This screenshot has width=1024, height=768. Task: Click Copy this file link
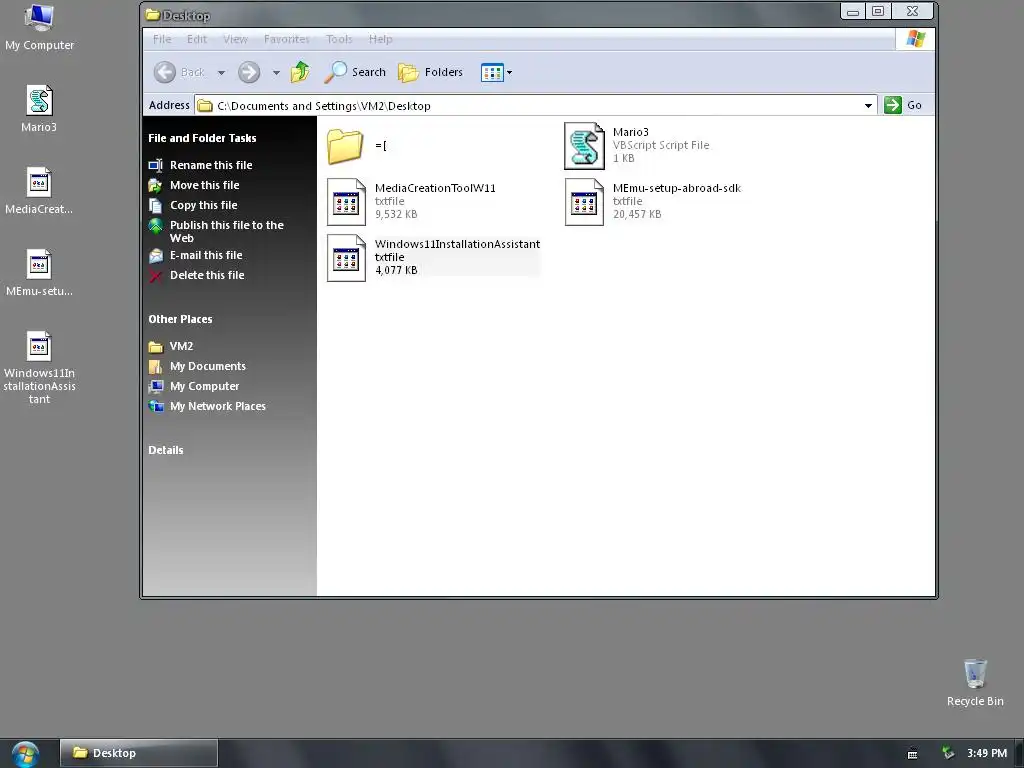tap(204, 205)
